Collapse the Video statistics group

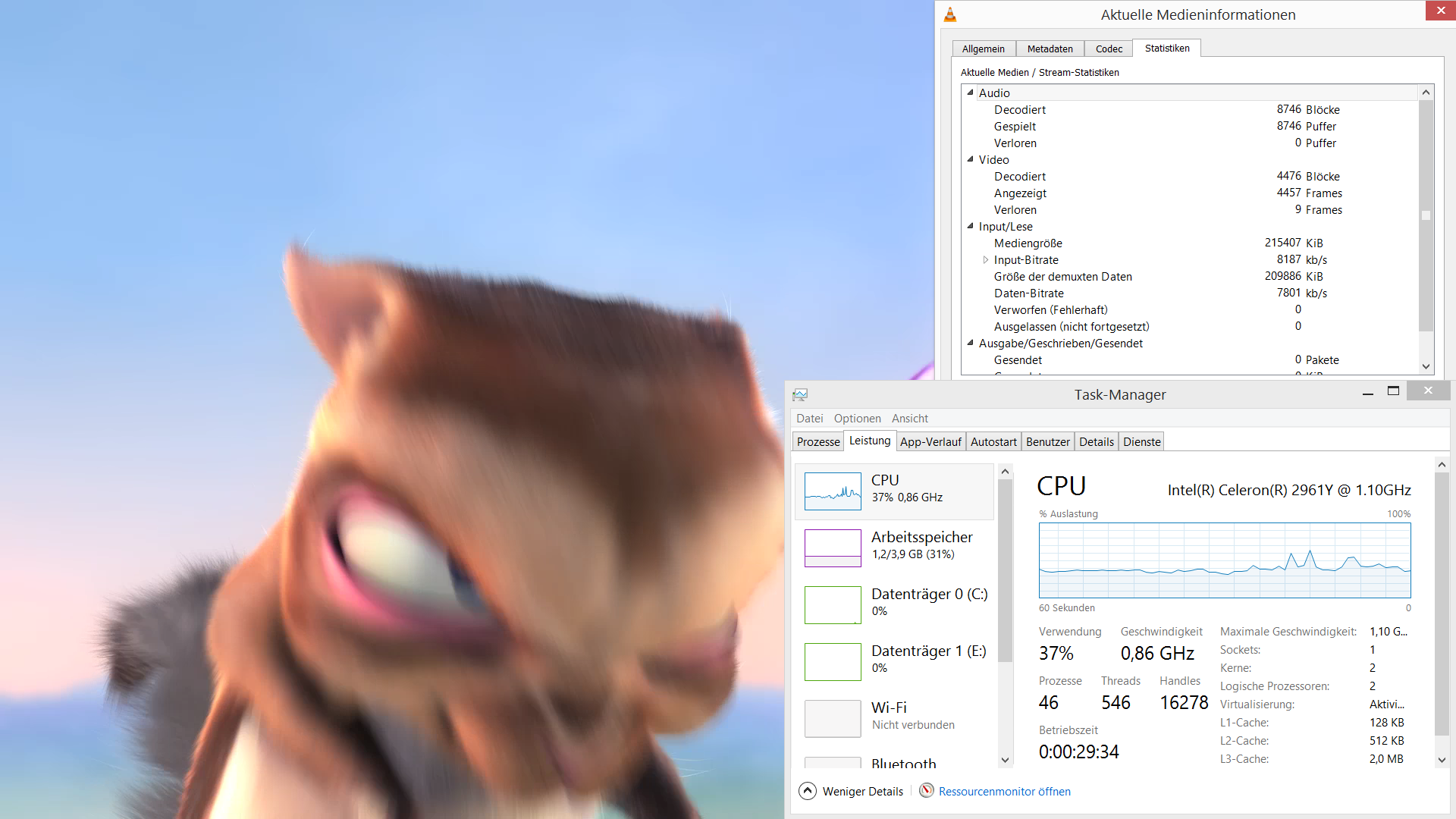970,159
